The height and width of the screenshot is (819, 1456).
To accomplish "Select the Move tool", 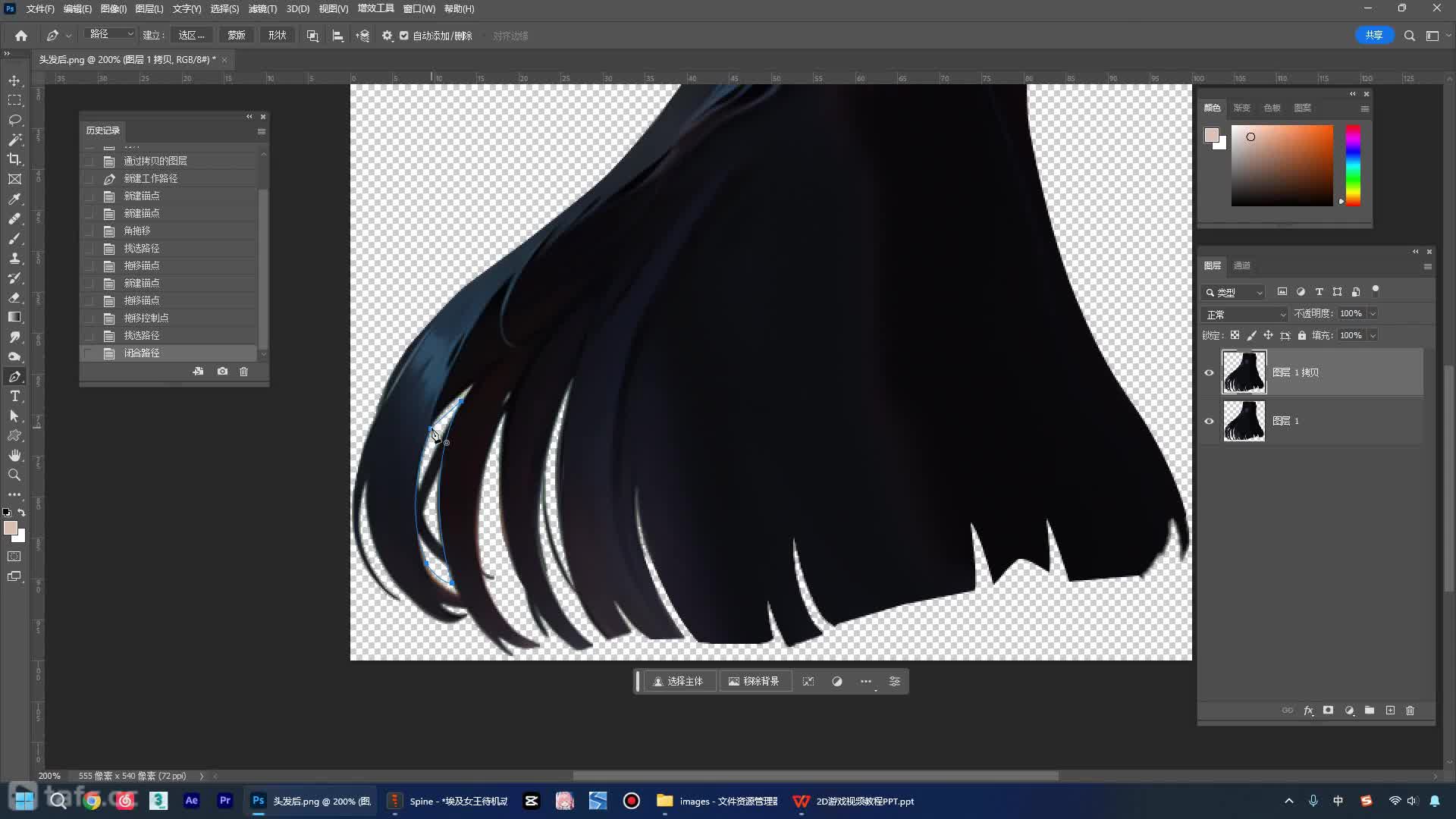I will [14, 80].
